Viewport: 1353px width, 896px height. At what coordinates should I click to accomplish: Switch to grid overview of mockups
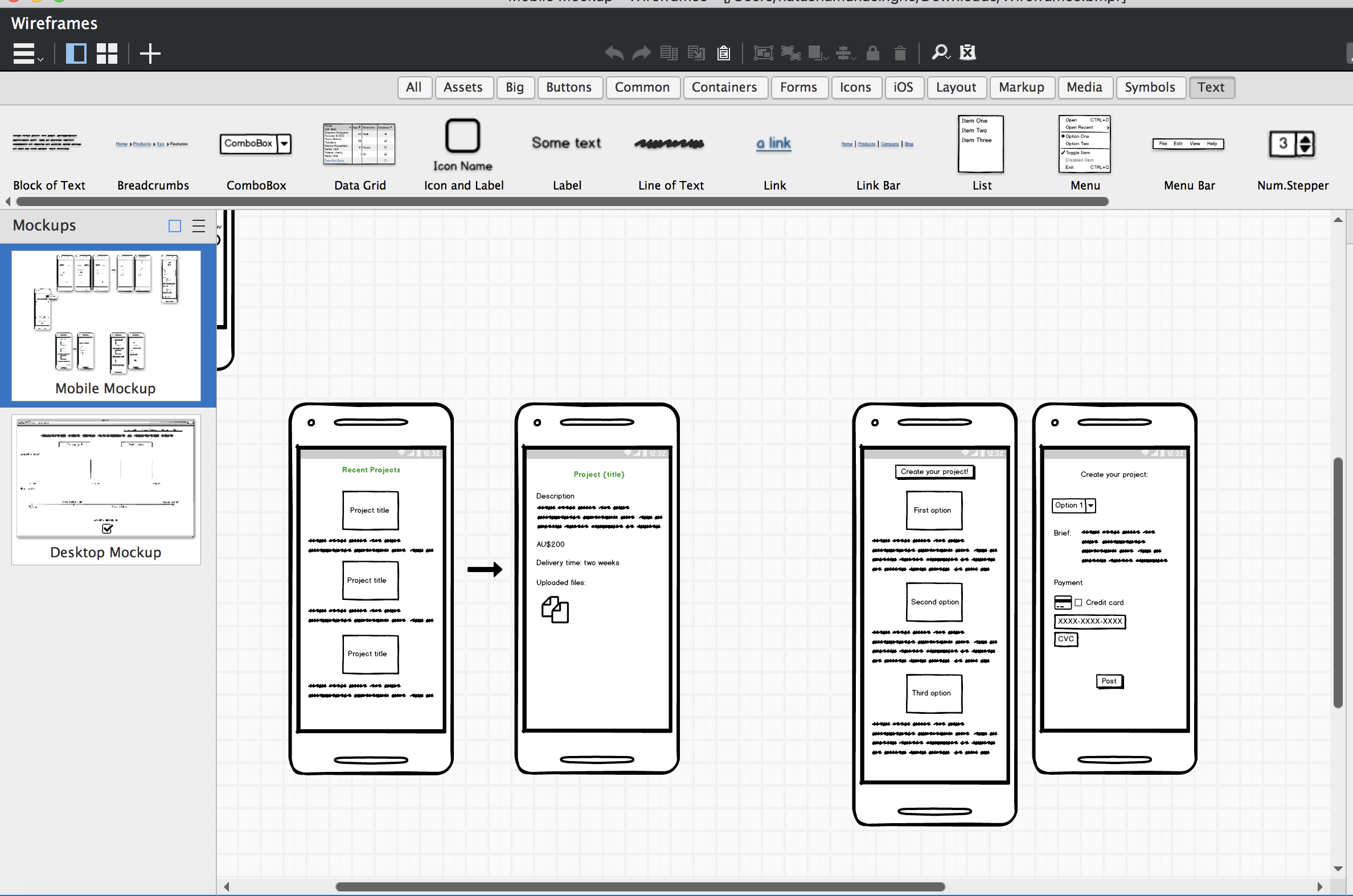107,54
